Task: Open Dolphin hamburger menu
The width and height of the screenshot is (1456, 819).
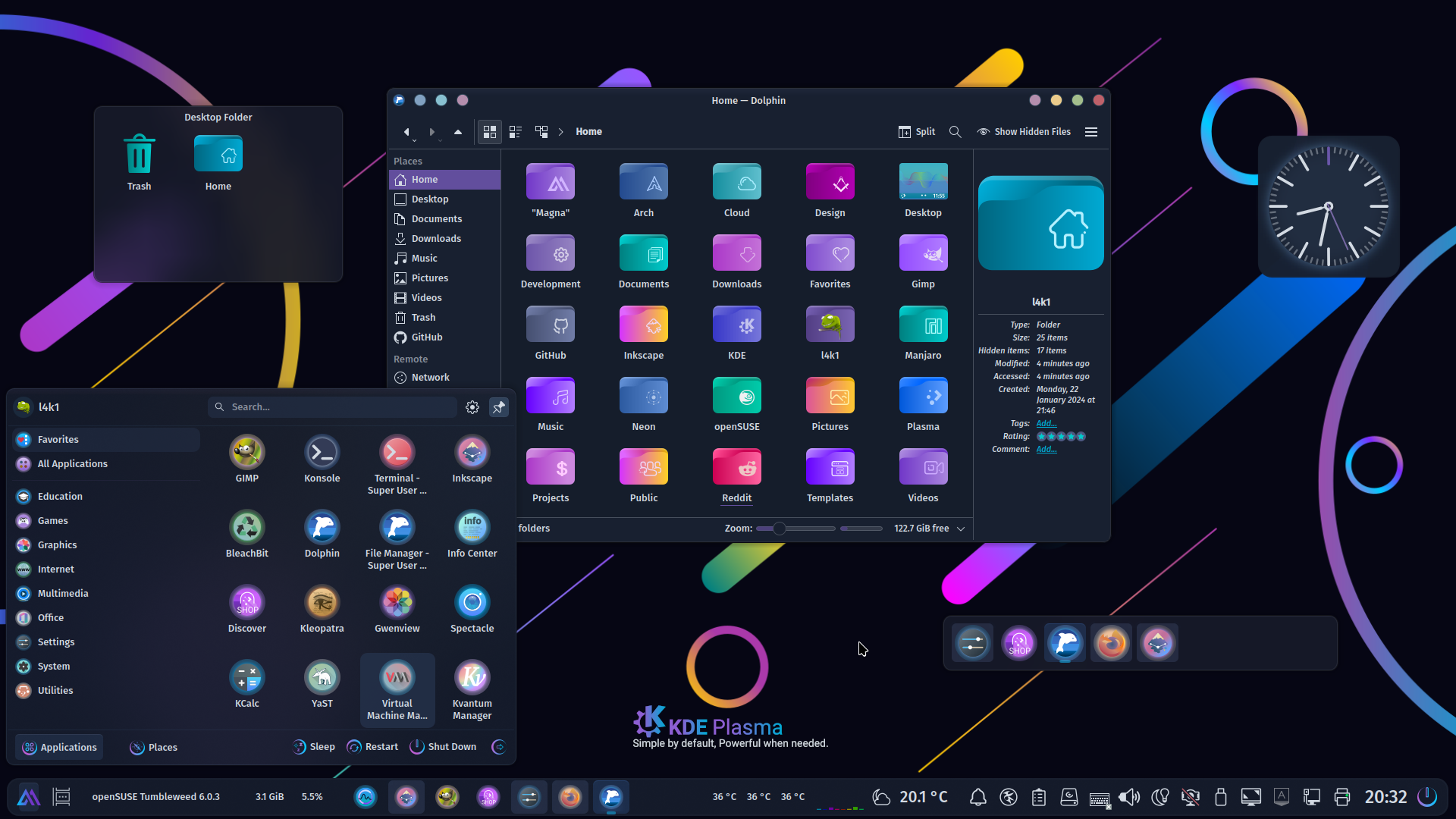Action: pos(1091,131)
